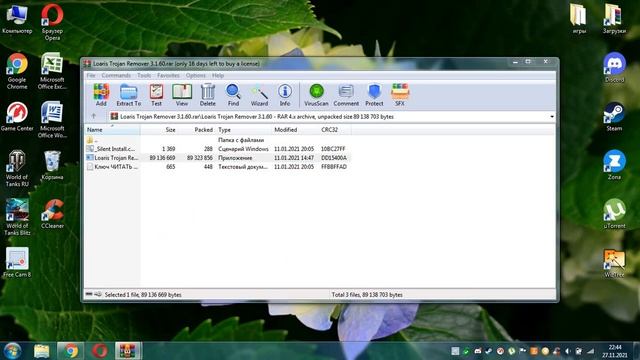This screenshot has width=640, height=360.
Task: Open the Options menu
Action: click(196, 76)
